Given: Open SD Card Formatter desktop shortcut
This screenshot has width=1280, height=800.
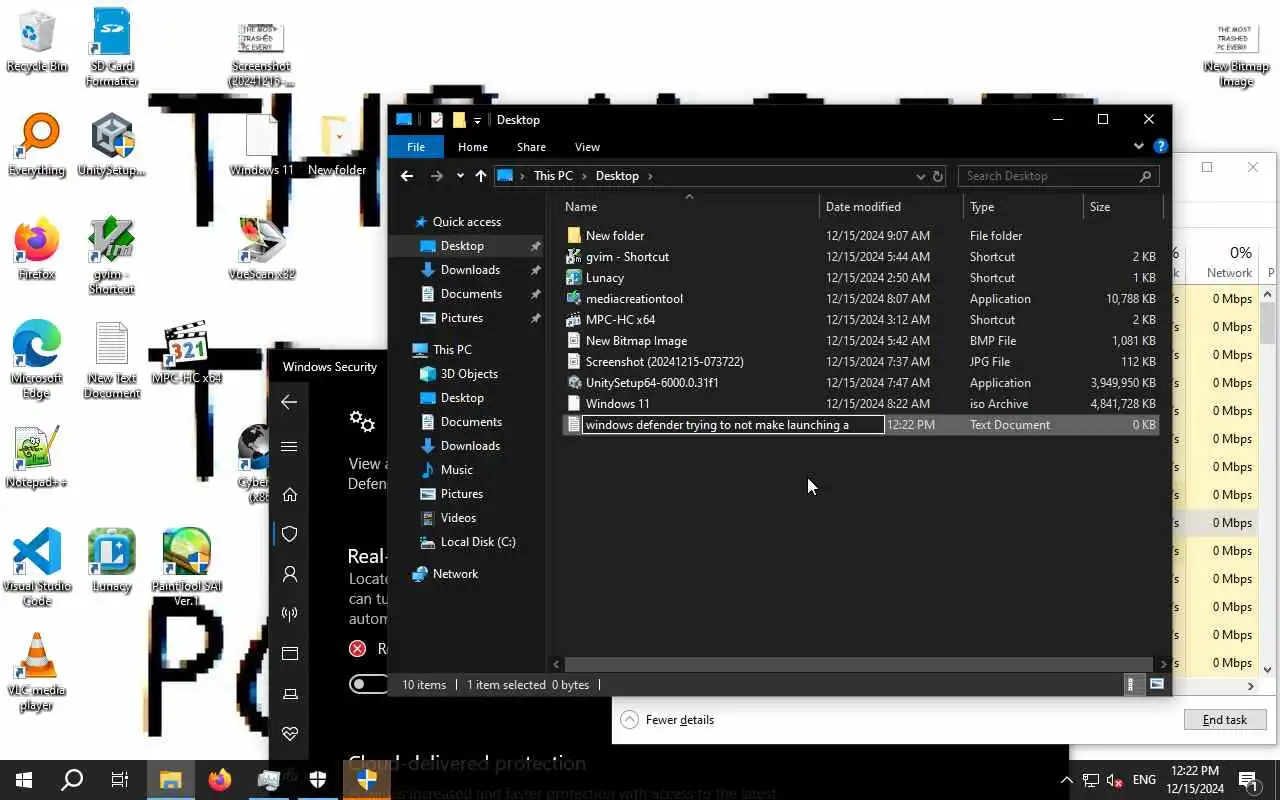Looking at the screenshot, I should 111,47.
